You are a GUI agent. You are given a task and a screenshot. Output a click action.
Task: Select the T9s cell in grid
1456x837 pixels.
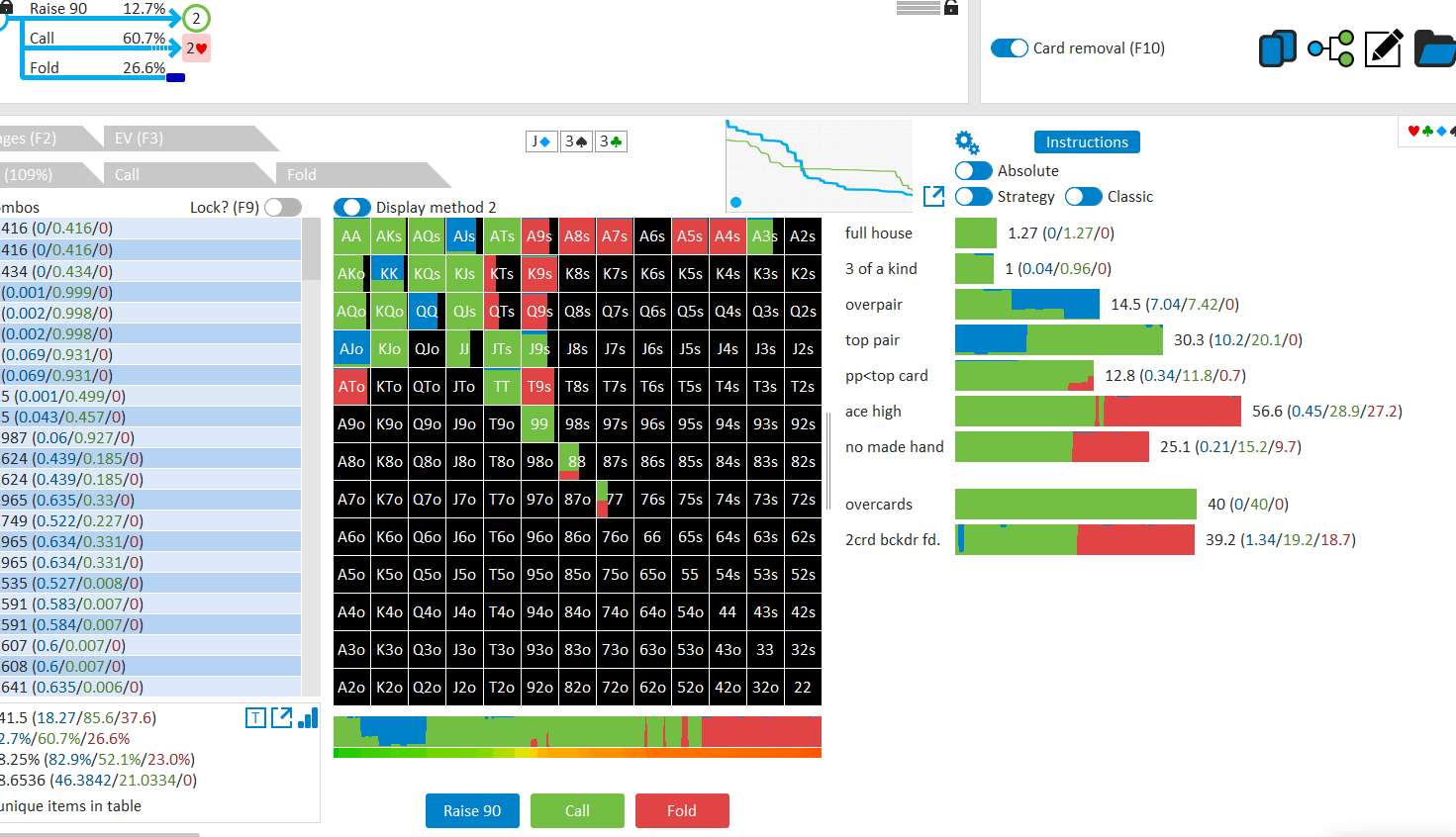tap(539, 387)
